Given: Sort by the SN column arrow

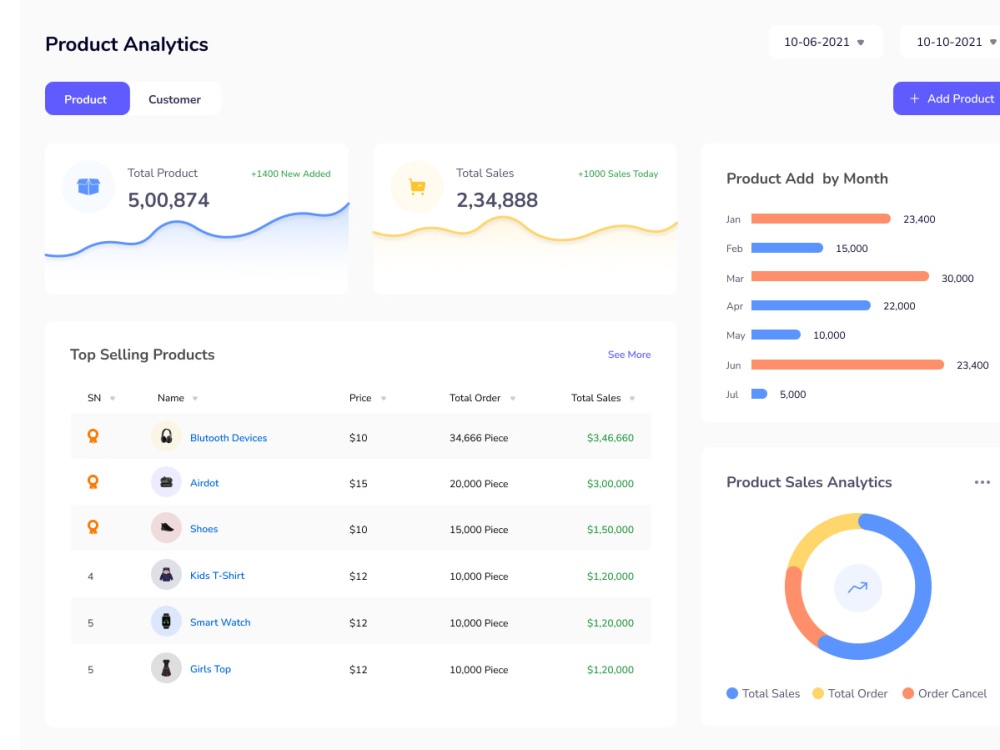Looking at the screenshot, I should tap(112, 399).
